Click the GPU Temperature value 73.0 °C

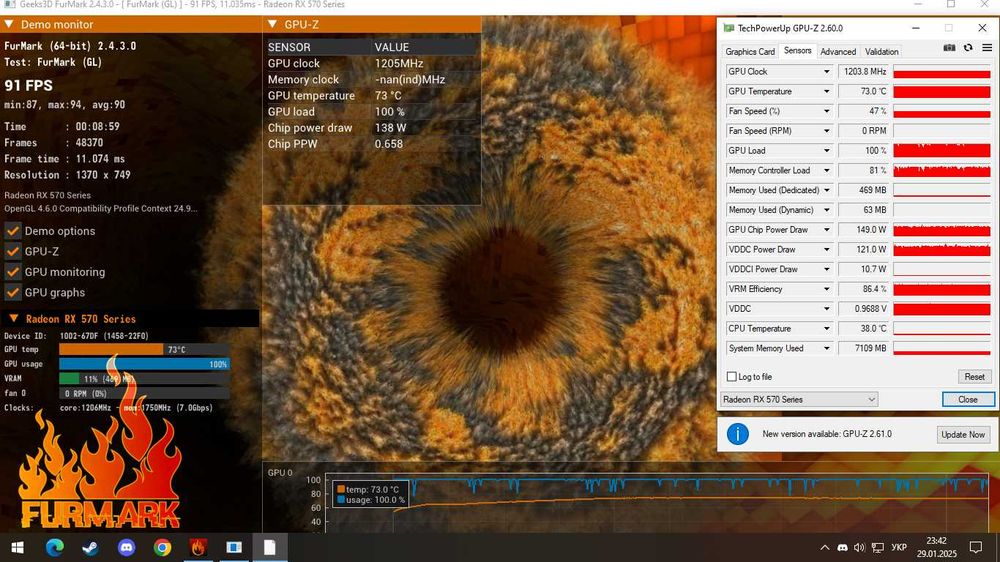pyautogui.click(x=863, y=91)
